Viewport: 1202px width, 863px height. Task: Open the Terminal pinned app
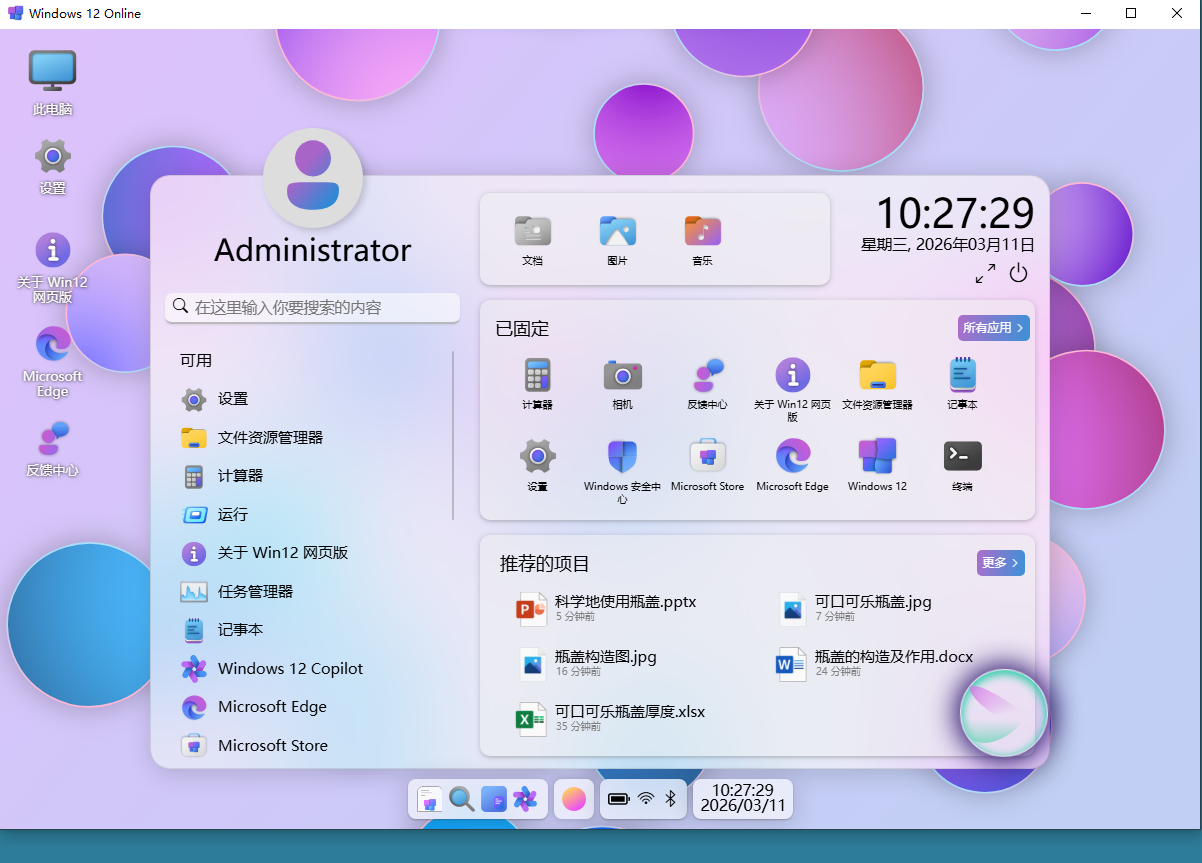point(962,457)
